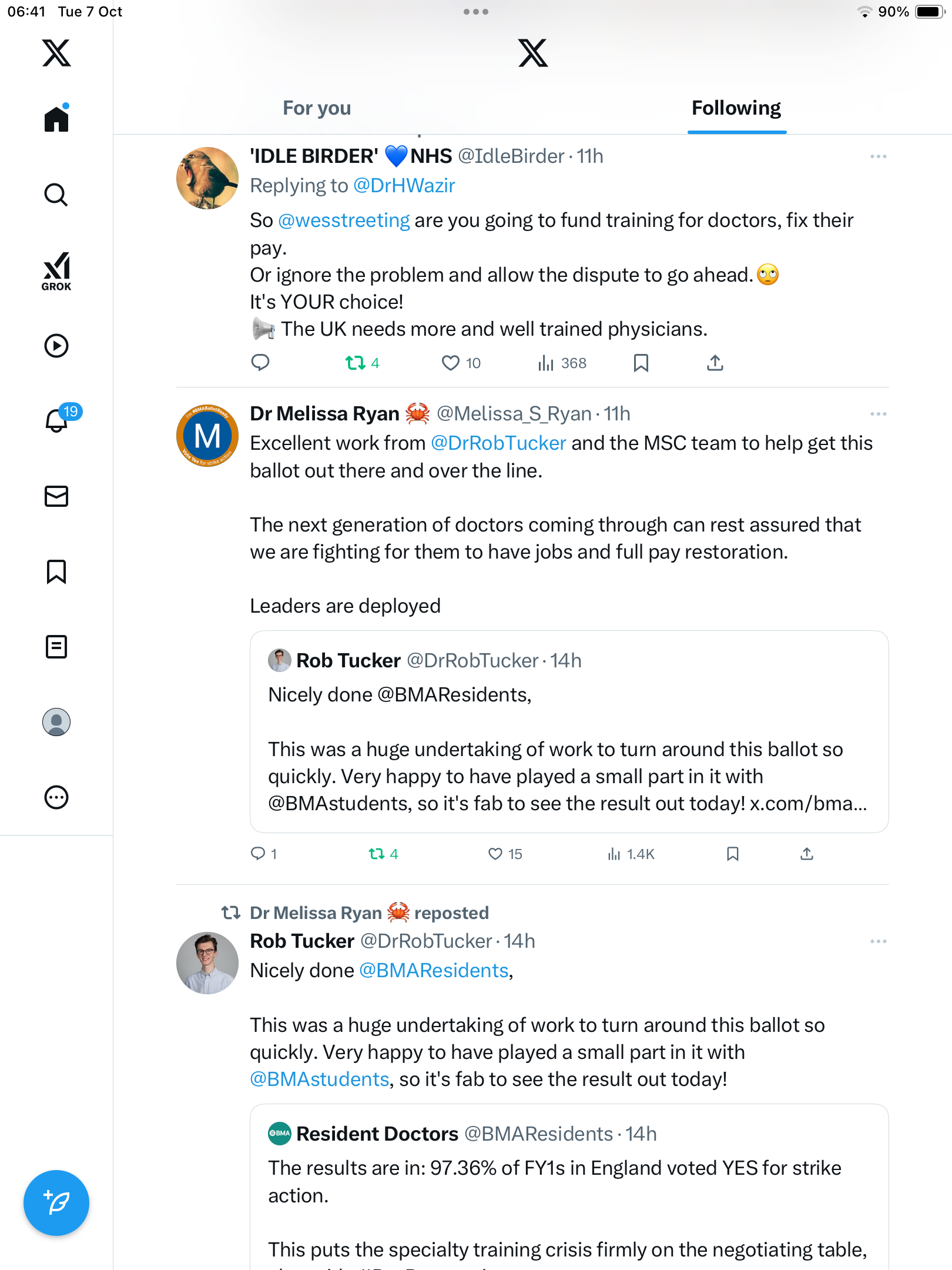Open the video play sidebar icon
Image resolution: width=952 pixels, height=1270 pixels.
pos(56,346)
